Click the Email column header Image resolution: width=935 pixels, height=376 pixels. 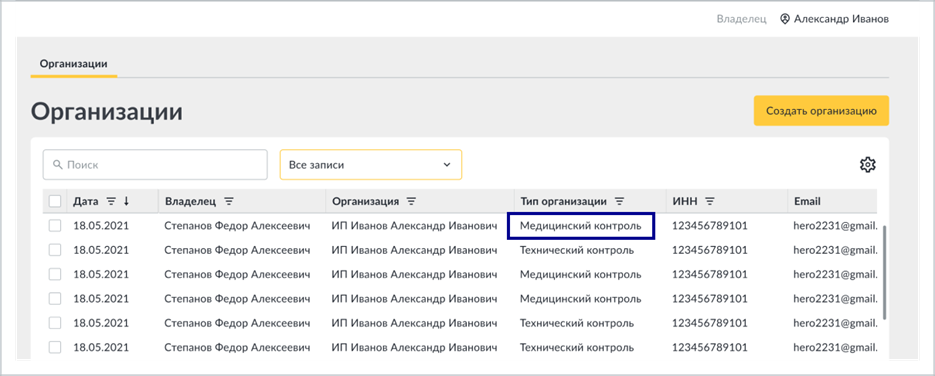pos(807,201)
